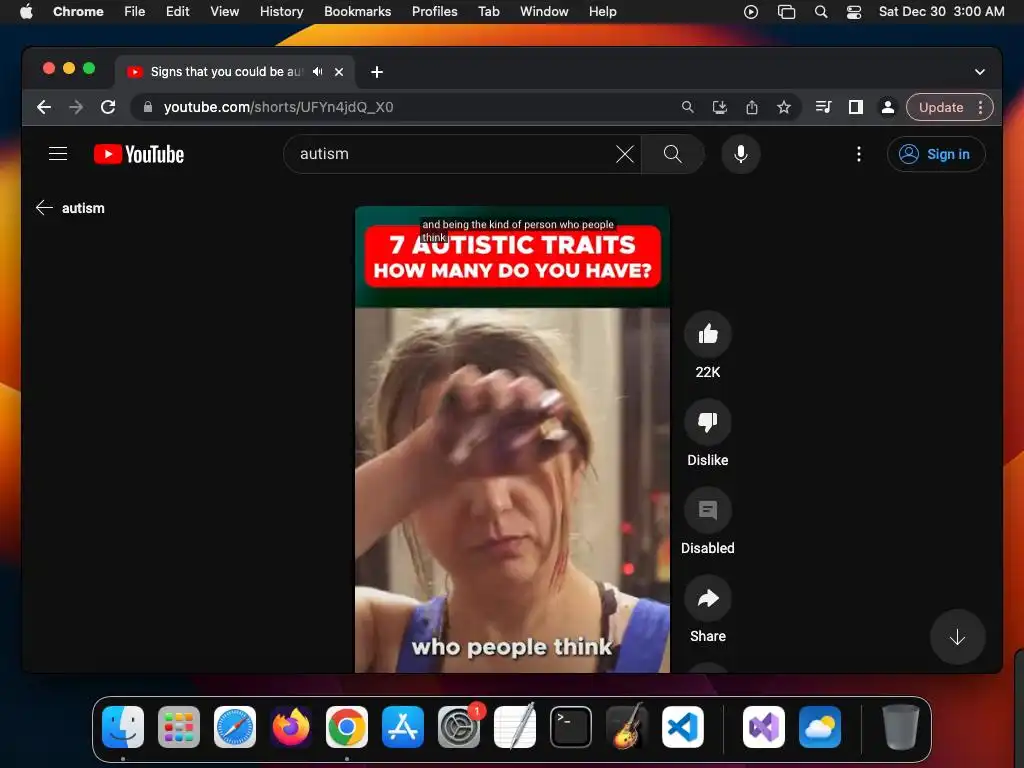Go to next short with down arrow

957,637
